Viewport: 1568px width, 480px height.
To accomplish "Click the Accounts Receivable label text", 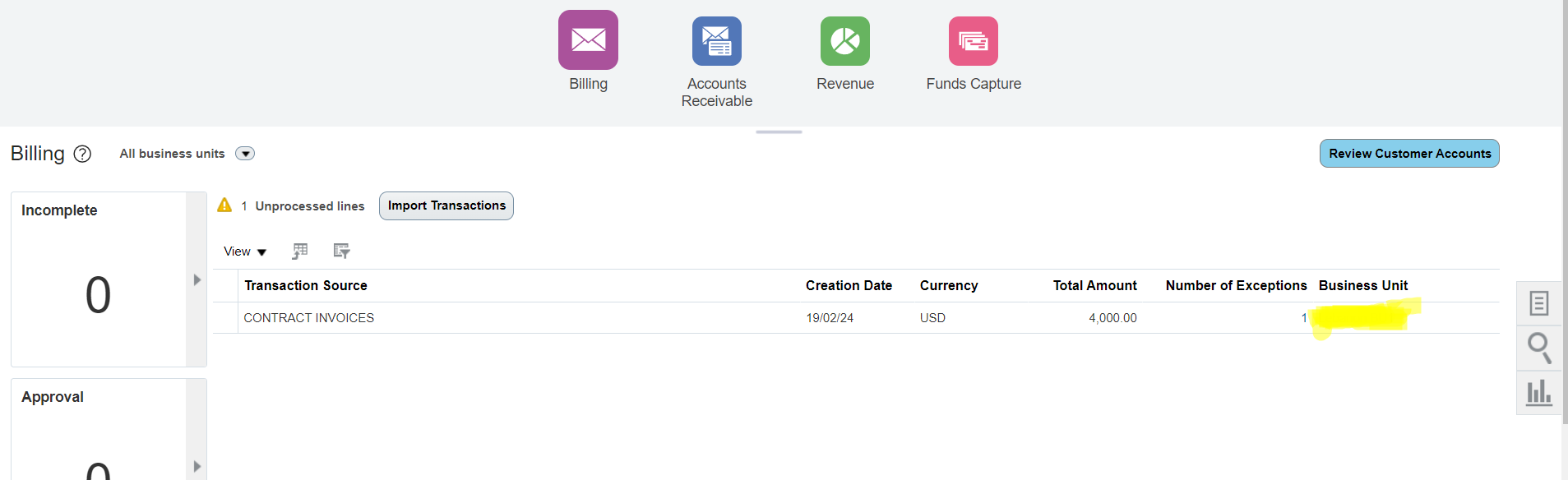I will pyautogui.click(x=717, y=92).
